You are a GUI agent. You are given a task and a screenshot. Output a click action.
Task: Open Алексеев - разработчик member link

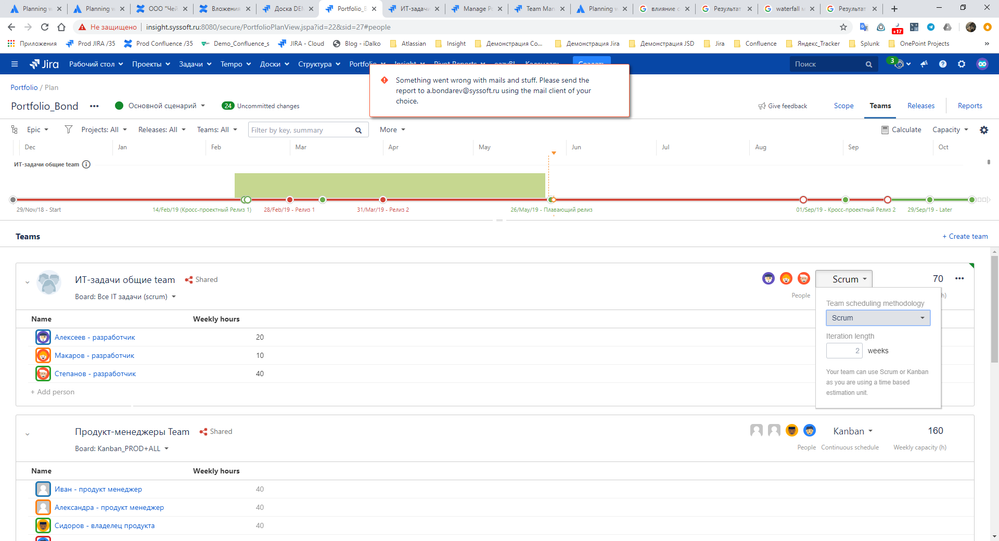point(94,337)
